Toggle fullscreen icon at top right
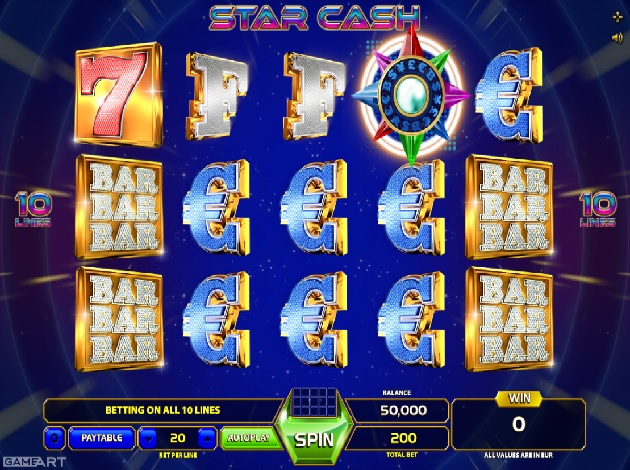Image resolution: width=630 pixels, height=470 pixels. pyautogui.click(x=618, y=17)
